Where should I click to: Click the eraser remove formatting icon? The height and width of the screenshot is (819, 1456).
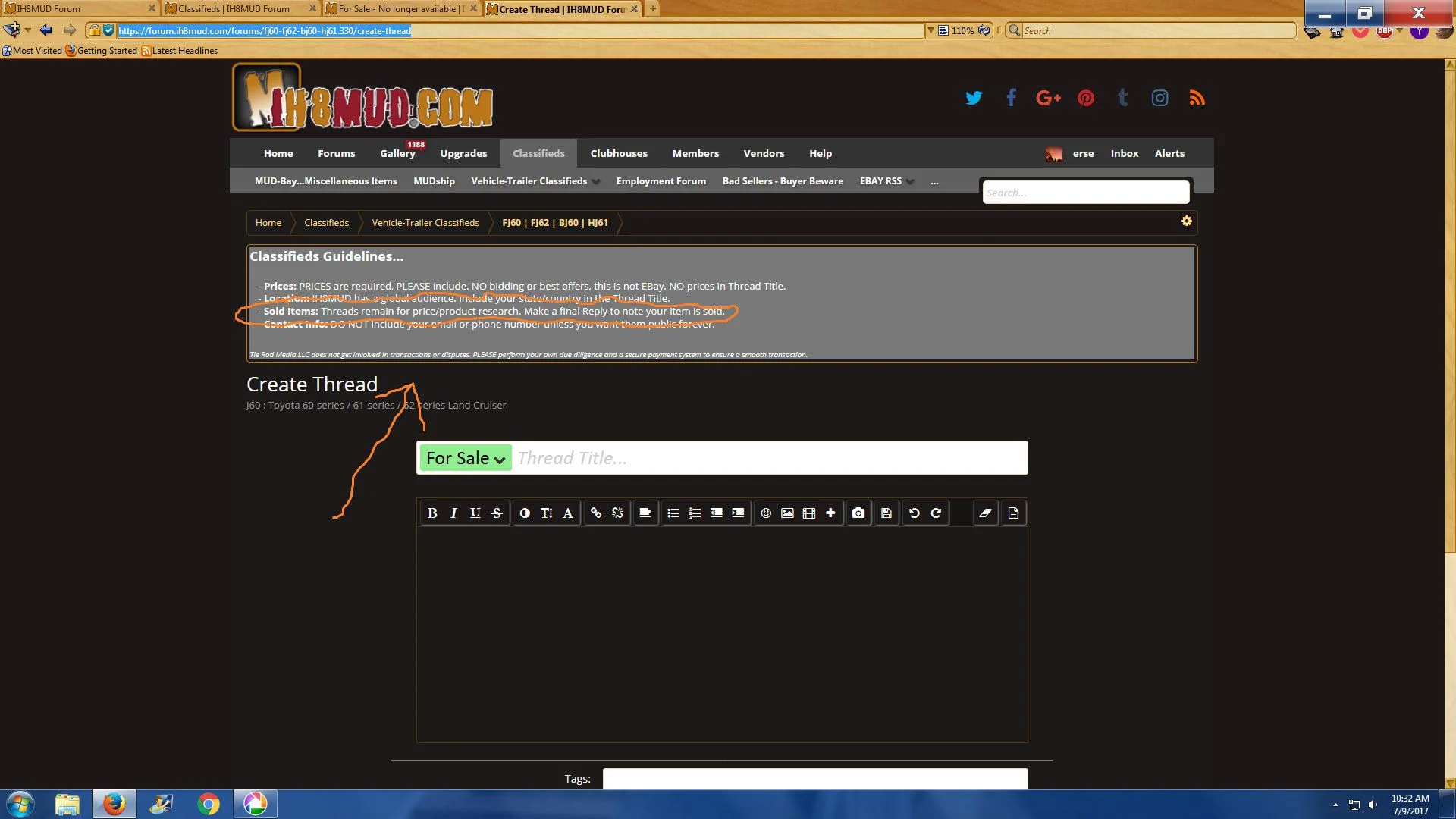click(x=985, y=513)
